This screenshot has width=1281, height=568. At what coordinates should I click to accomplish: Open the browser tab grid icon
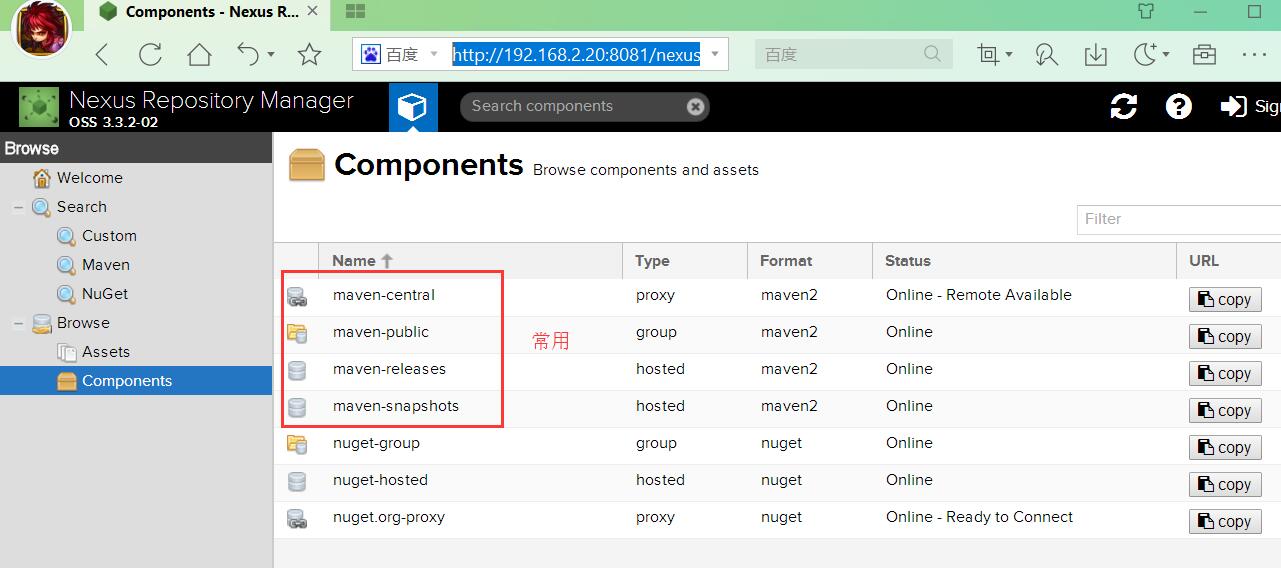click(355, 12)
